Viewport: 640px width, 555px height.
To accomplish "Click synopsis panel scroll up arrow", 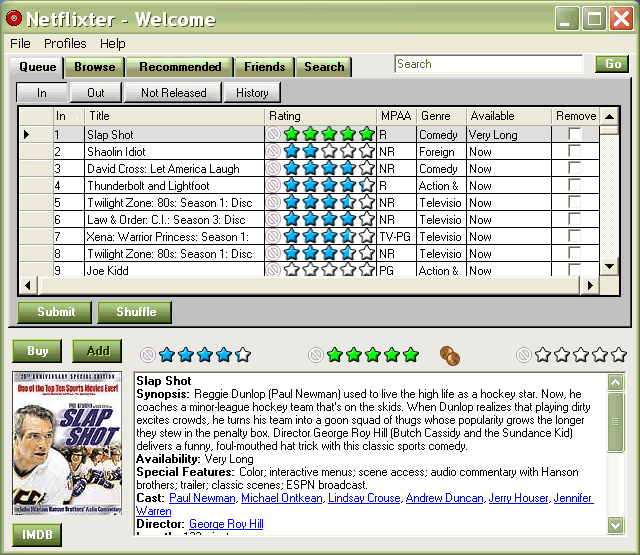I will point(616,382).
